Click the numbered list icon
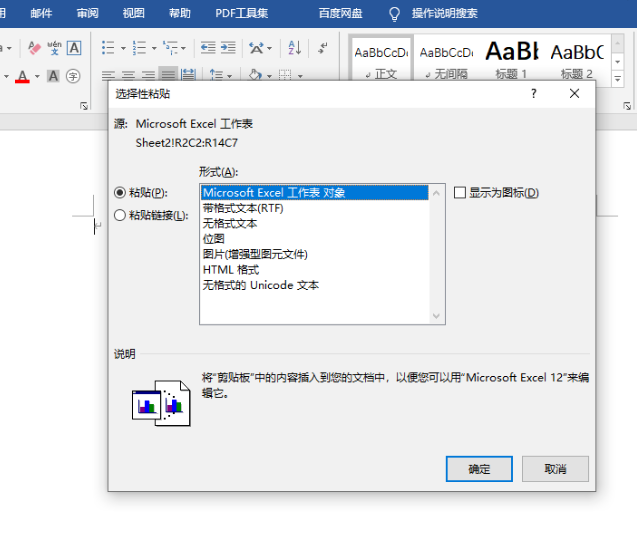Viewport: 637px width, 546px height. point(139,48)
